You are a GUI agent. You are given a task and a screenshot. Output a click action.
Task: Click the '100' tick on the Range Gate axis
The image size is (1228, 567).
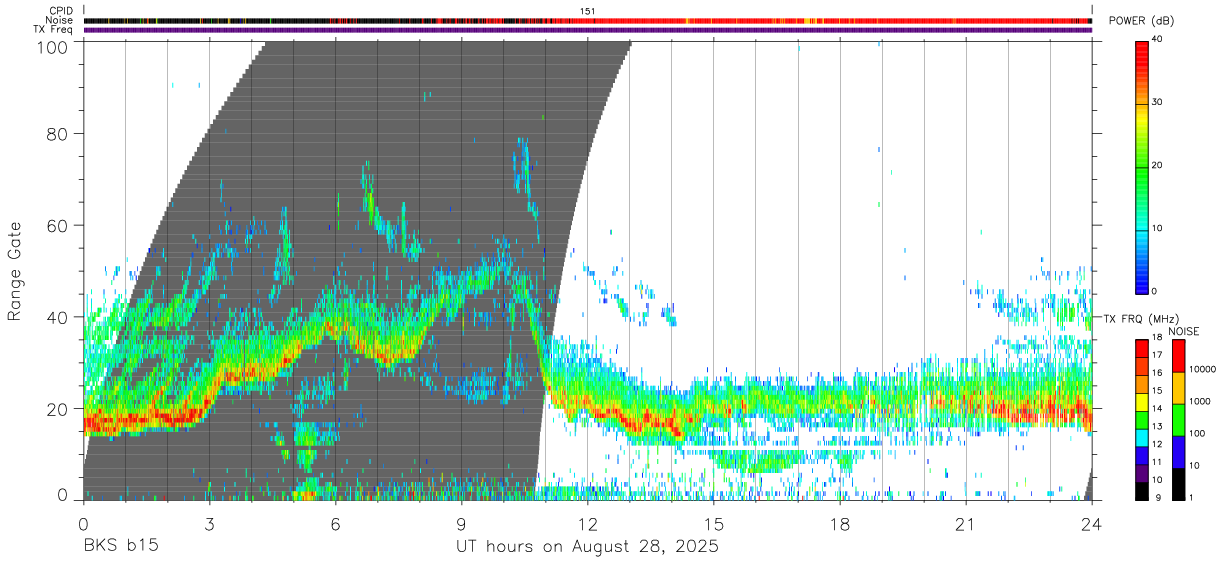point(52,45)
